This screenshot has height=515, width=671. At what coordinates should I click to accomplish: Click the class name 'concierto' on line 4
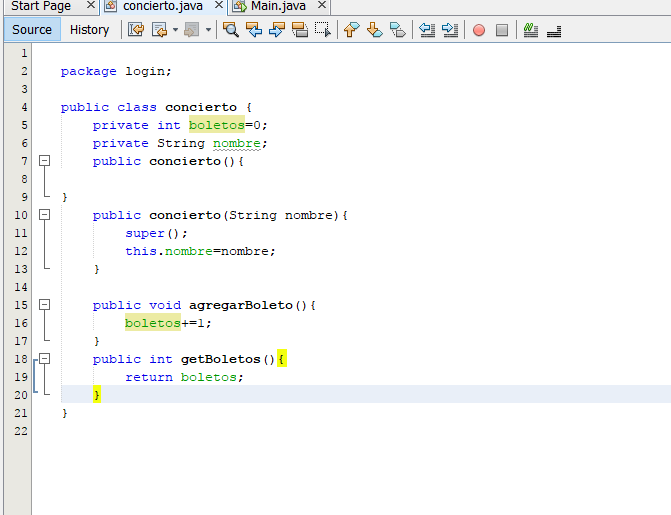[x=201, y=107]
